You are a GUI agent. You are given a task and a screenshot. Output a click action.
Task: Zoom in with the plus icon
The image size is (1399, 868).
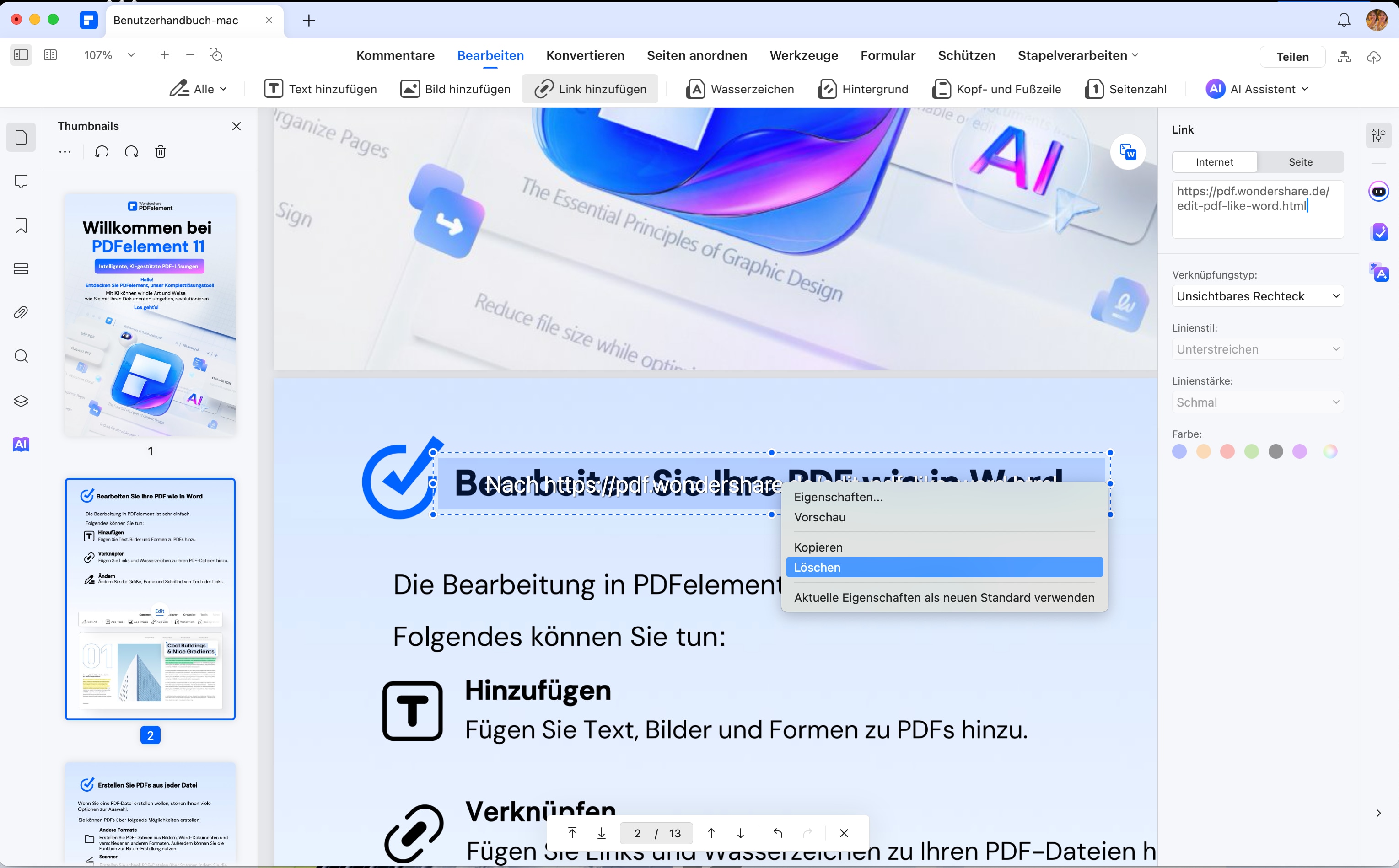coord(165,55)
